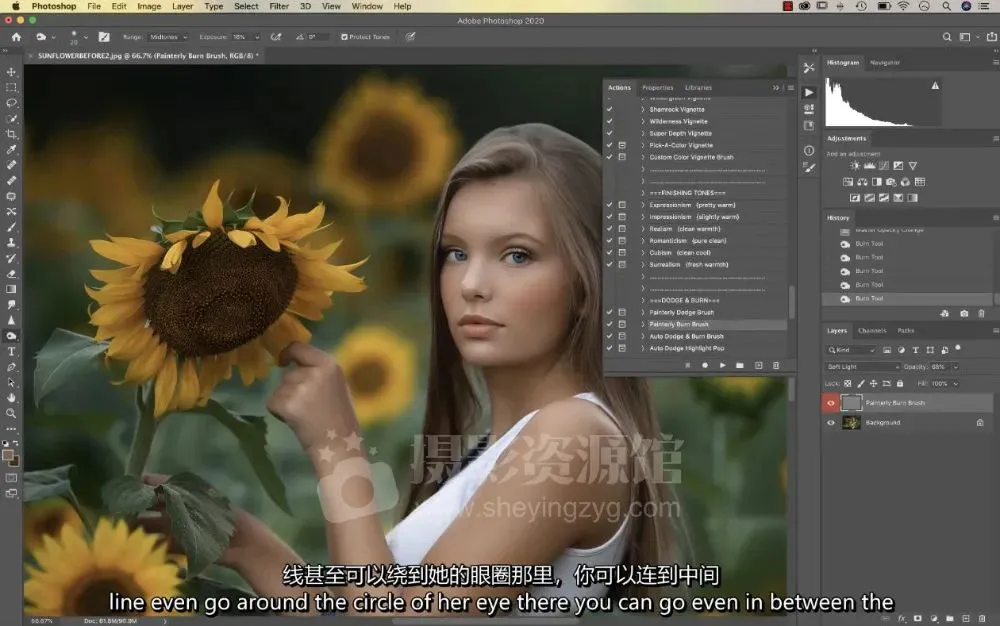Expand the Expressionism action
This screenshot has width=1000, height=626.
[x=642, y=205]
